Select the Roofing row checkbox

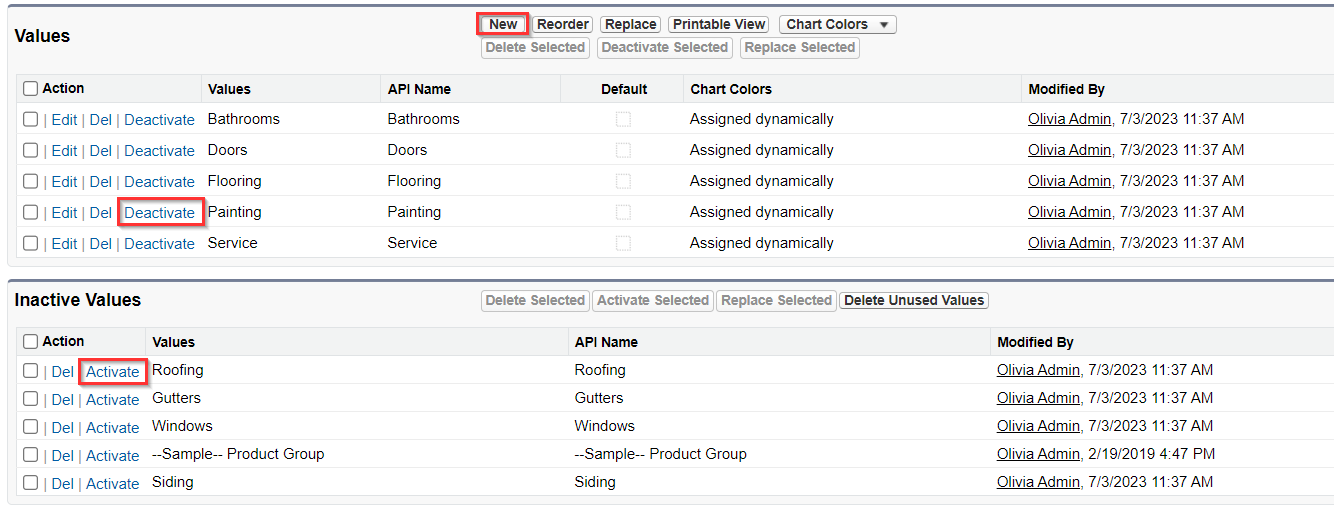coord(30,371)
